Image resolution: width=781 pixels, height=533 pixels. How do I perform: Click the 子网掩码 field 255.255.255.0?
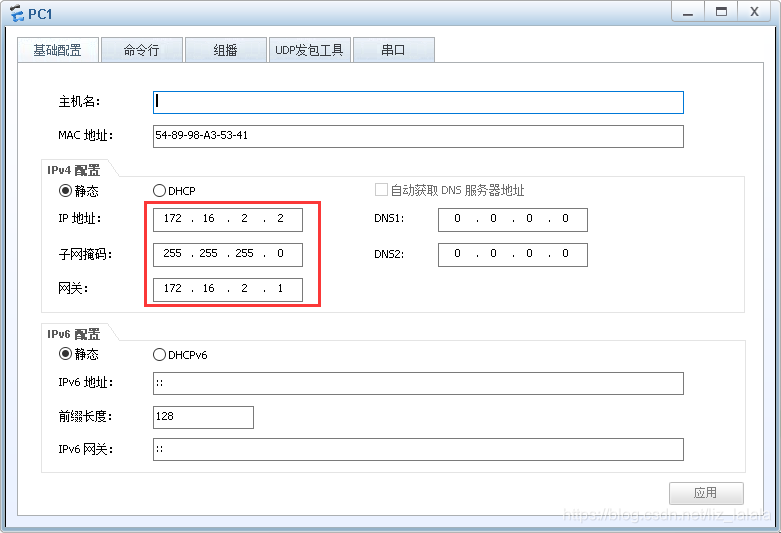pos(228,255)
